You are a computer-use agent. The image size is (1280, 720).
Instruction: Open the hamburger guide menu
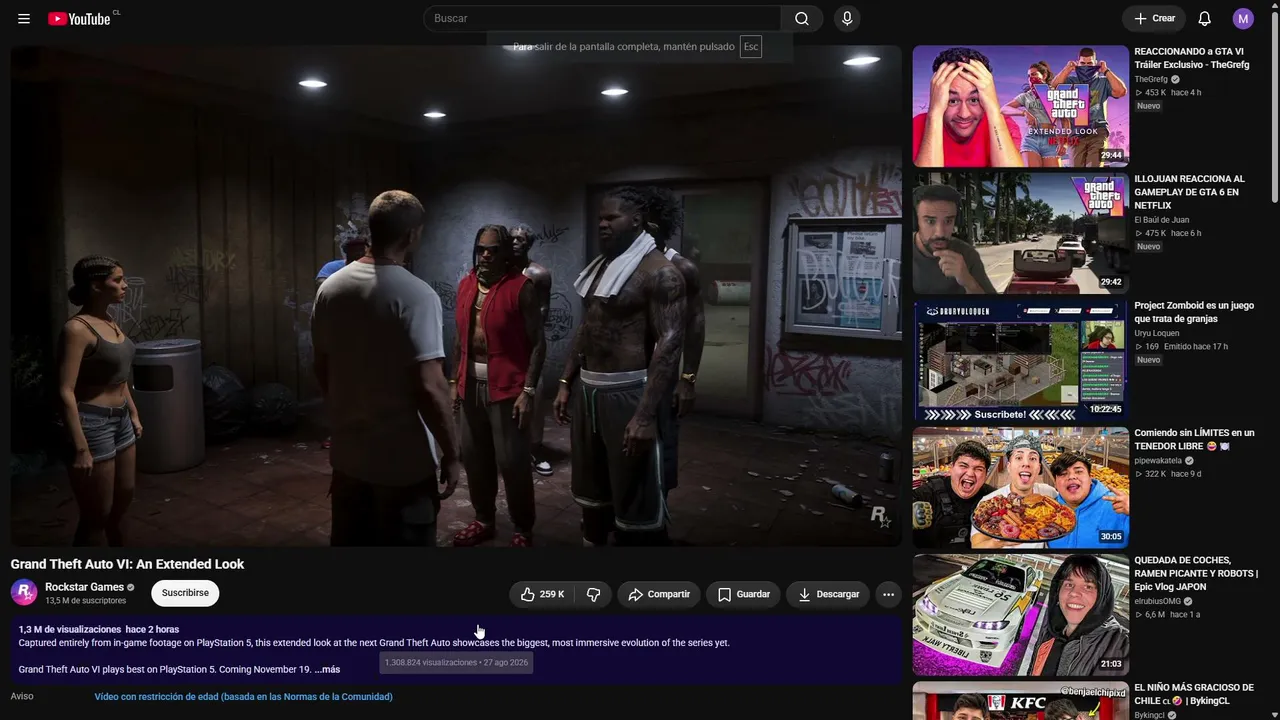coord(24,19)
